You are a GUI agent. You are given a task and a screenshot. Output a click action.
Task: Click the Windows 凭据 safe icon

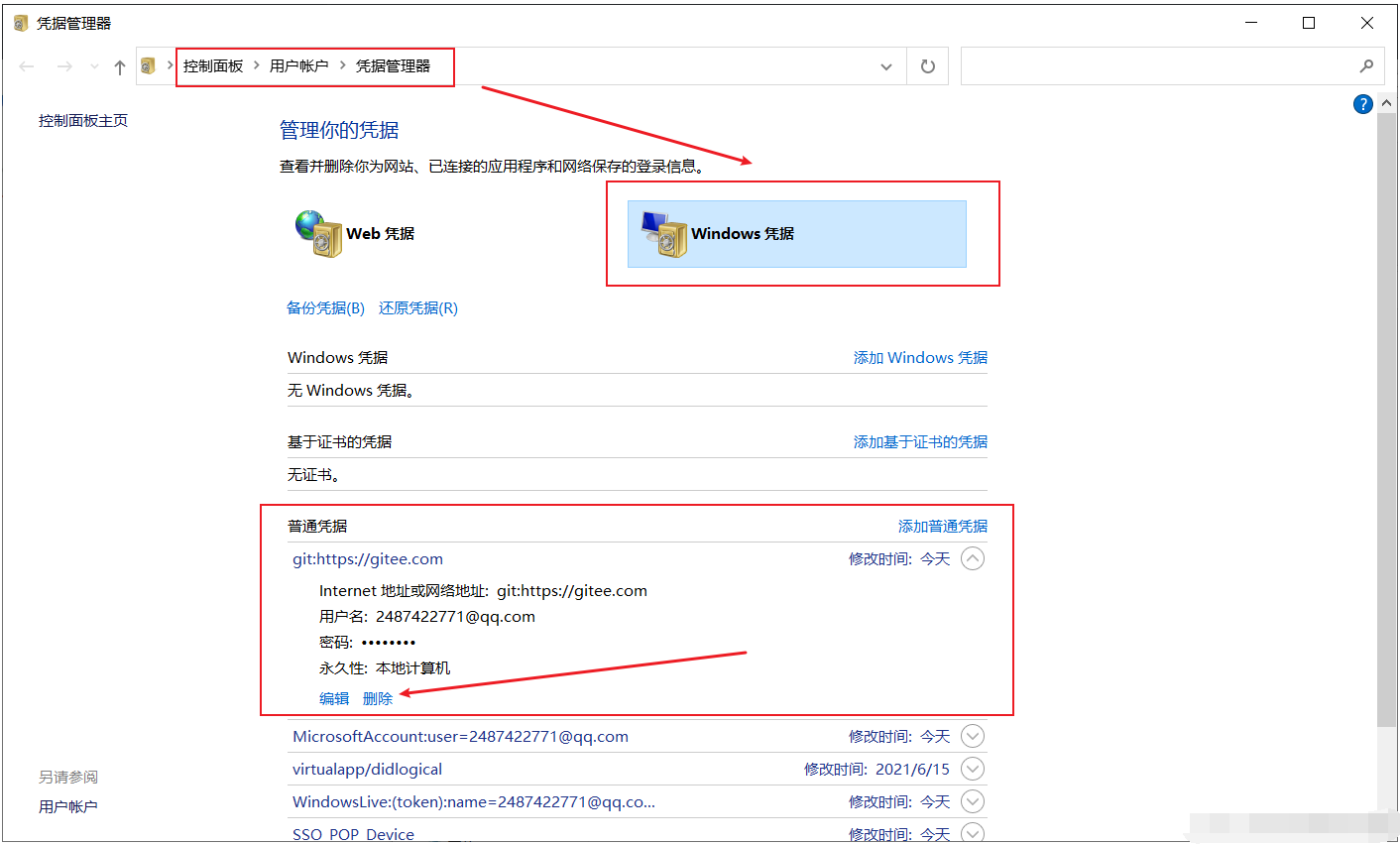pyautogui.click(x=664, y=234)
